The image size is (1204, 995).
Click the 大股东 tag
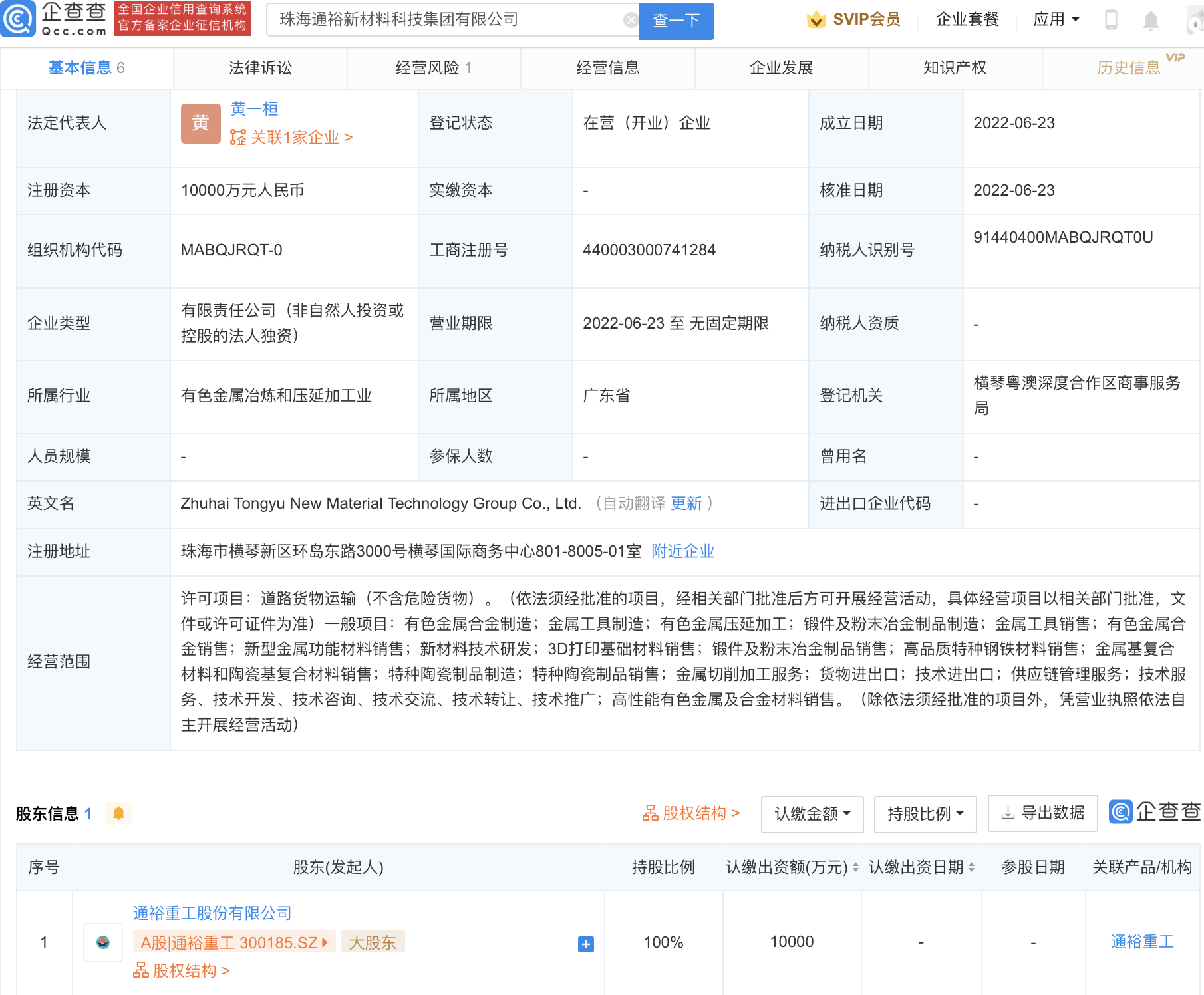[x=373, y=942]
